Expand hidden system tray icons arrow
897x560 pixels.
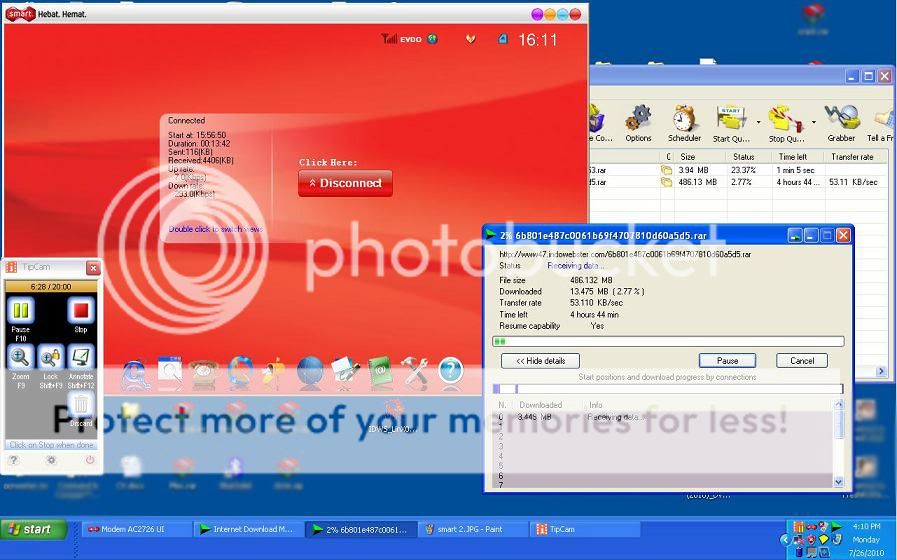785,539
